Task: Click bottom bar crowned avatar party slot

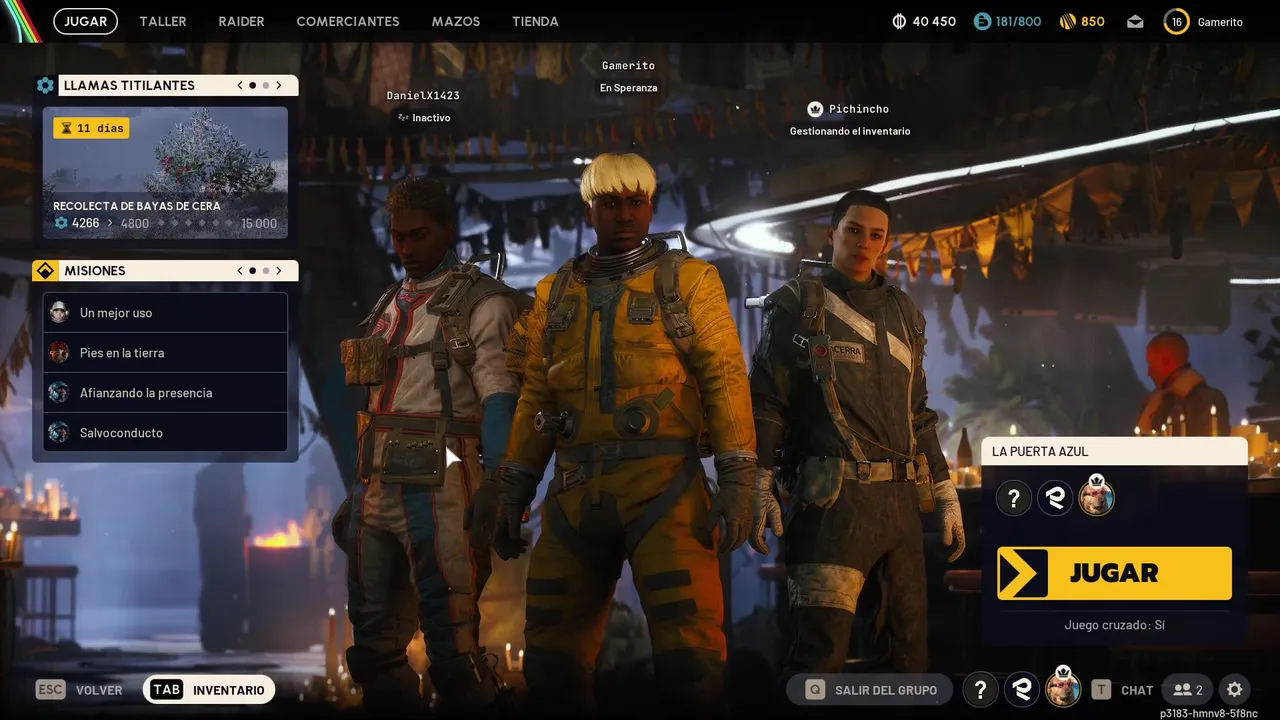Action: (1062, 688)
